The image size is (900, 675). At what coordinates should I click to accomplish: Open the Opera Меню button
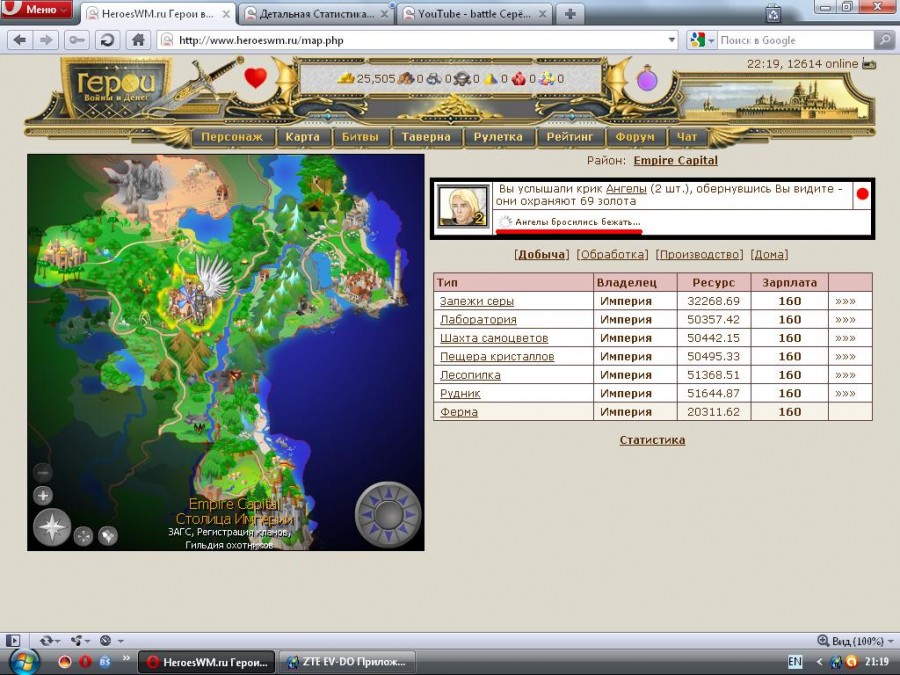[x=38, y=9]
